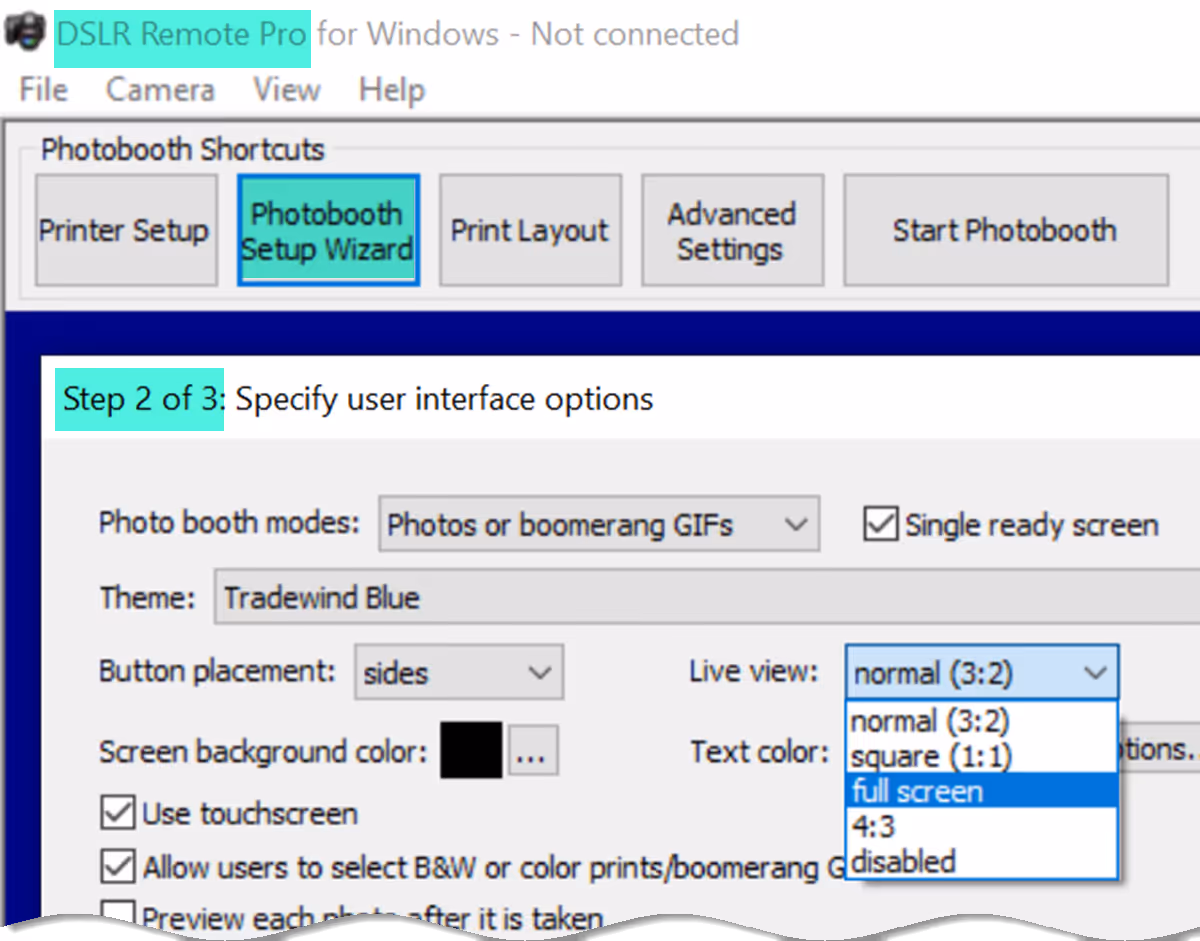Click the 'Photobooth Shortcuts' group label
Image resolution: width=1200 pixels, height=941 pixels.
coord(183,150)
